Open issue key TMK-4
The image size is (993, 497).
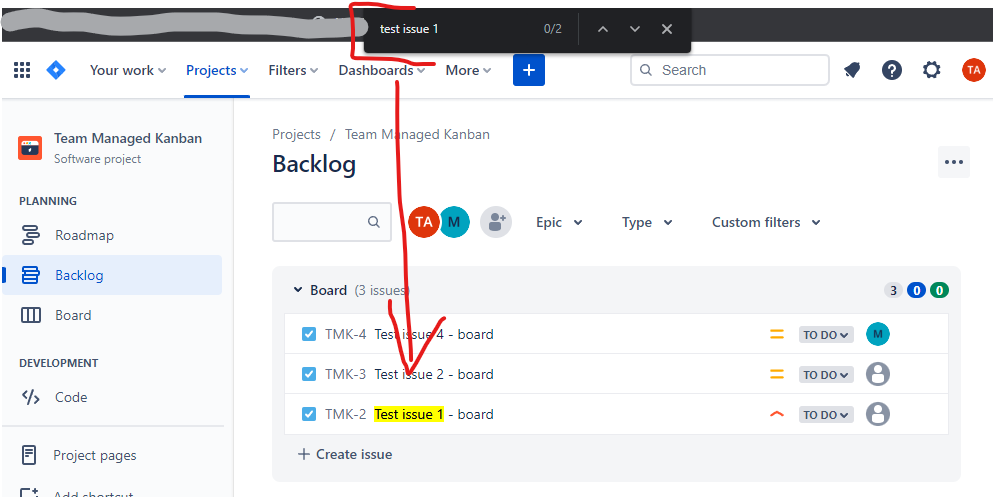pos(346,334)
